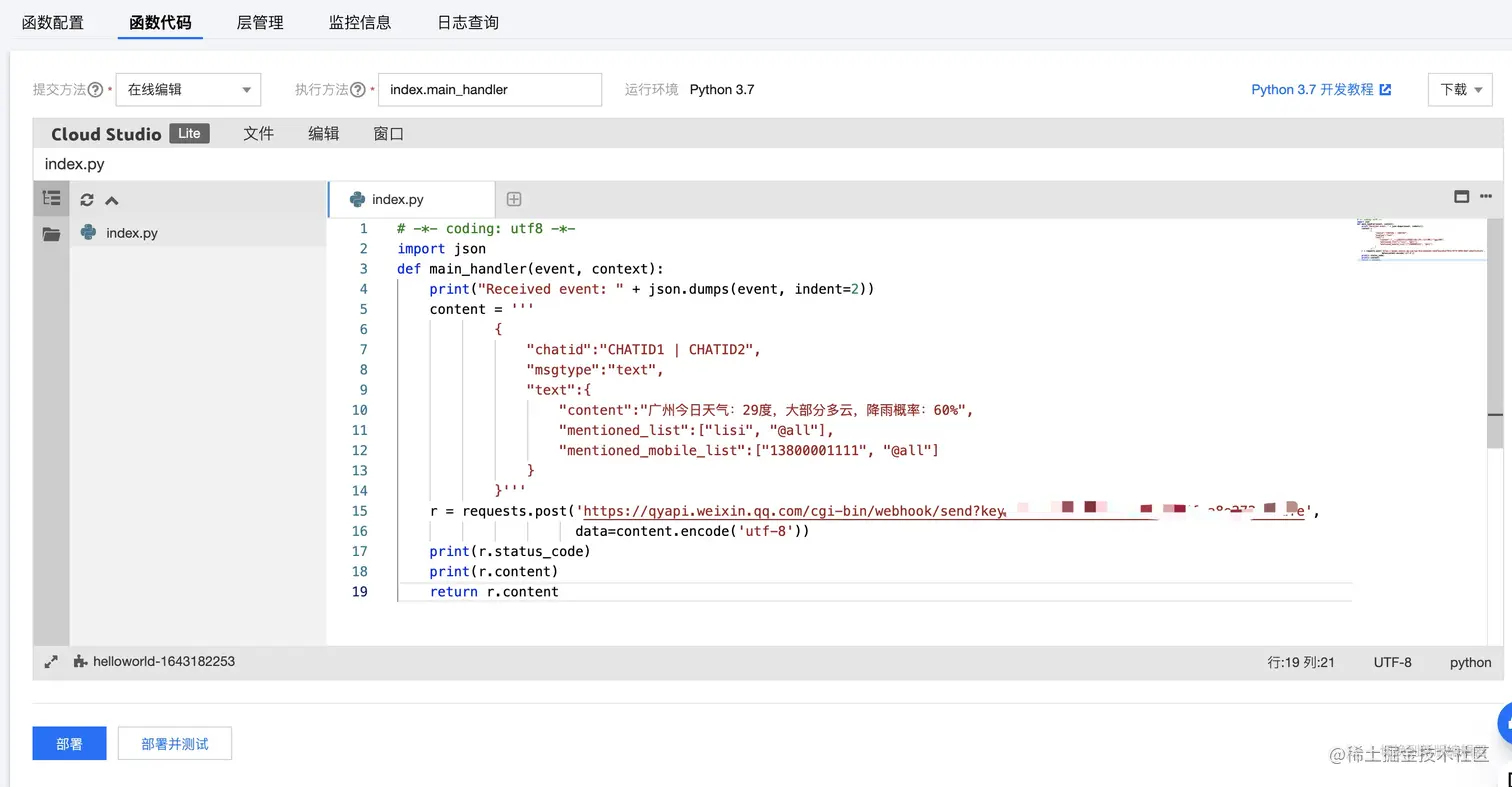This screenshot has width=1512, height=787.
Task: Click the Python icon on the index.py editor tab
Action: (x=357, y=199)
